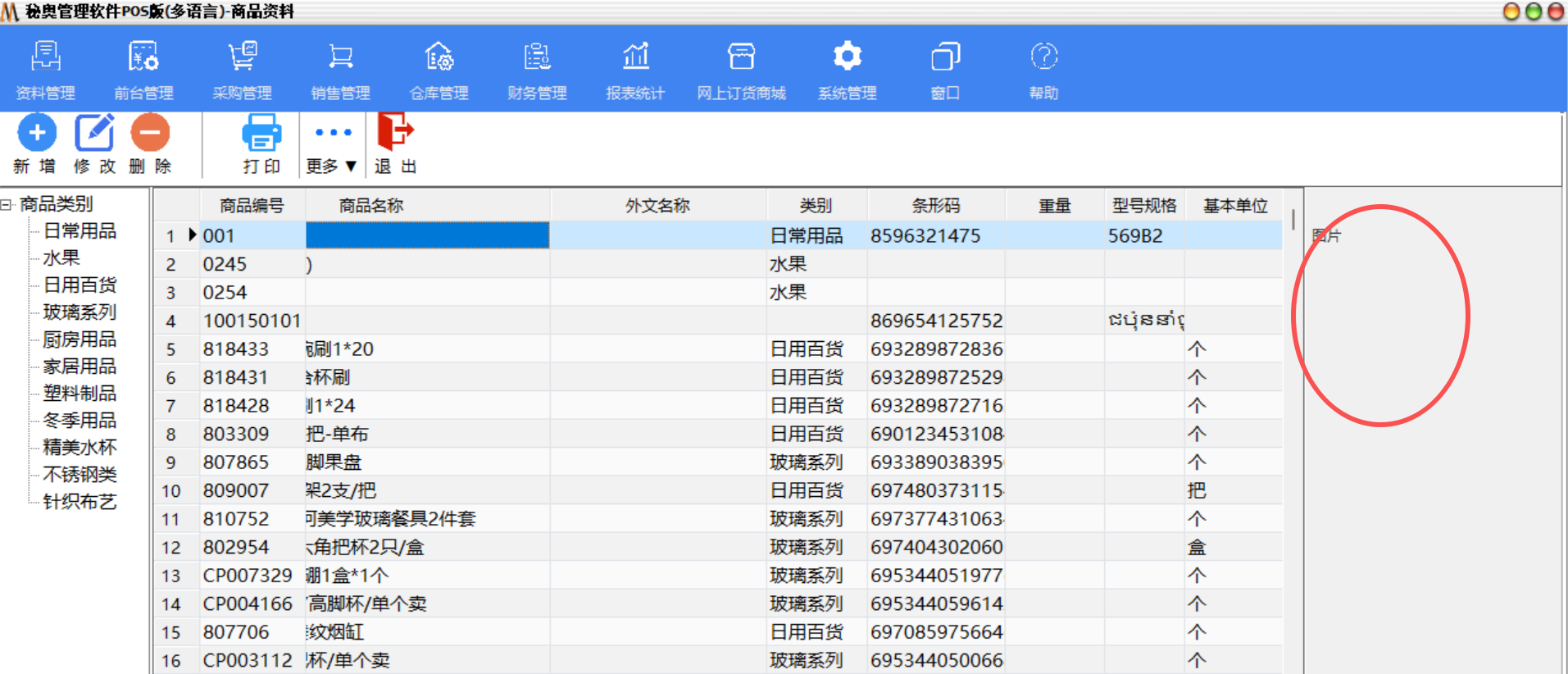Click the 商品编号 column header
This screenshot has width=1568, height=674.
(252, 206)
